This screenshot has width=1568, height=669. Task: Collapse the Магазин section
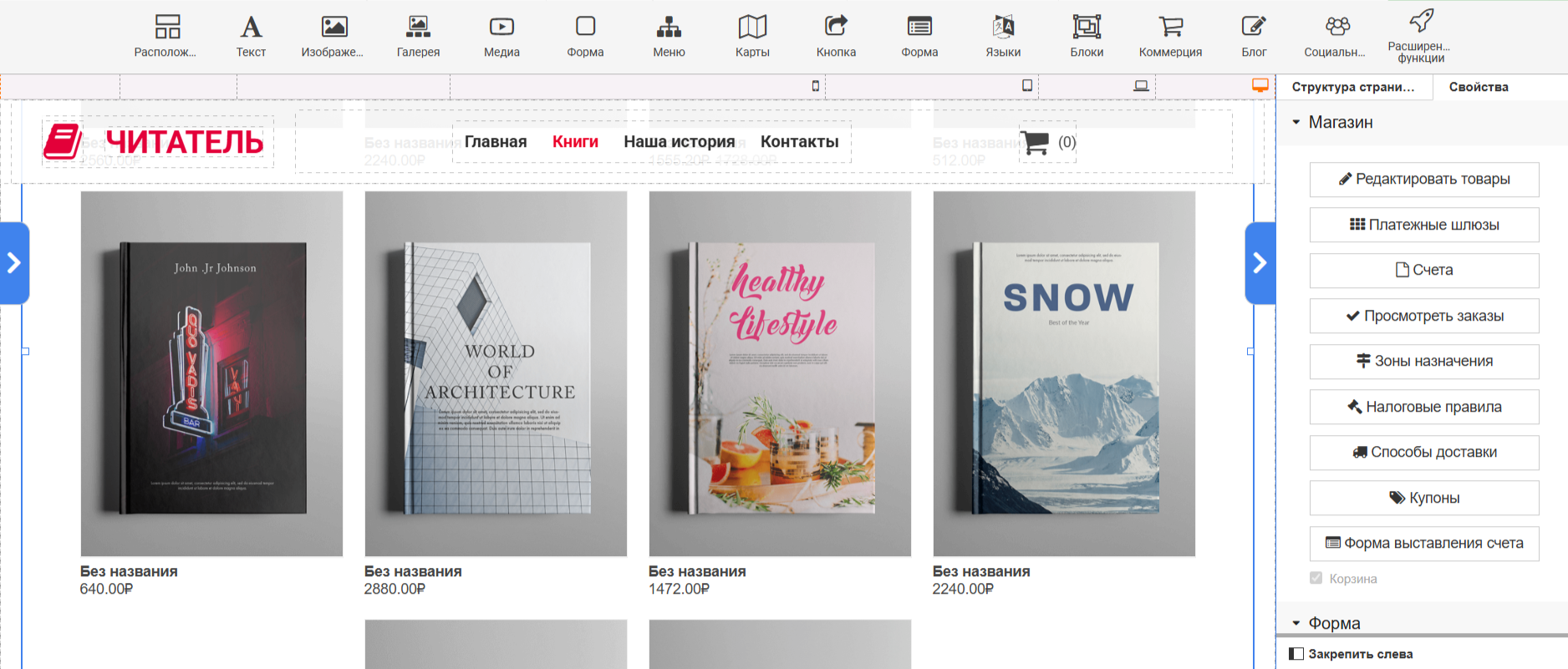tap(1296, 123)
